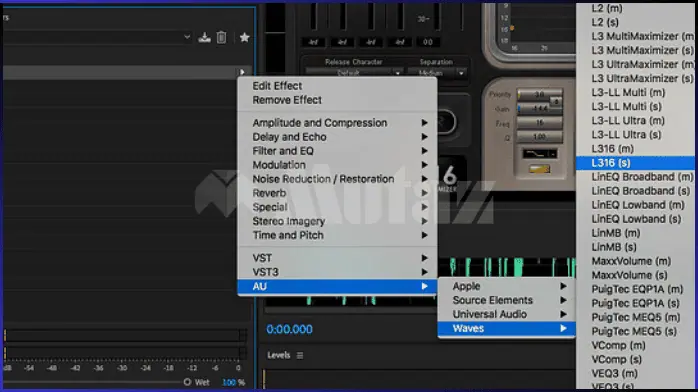The image size is (698, 392).
Task: Click the Q value field
Action: (540, 137)
